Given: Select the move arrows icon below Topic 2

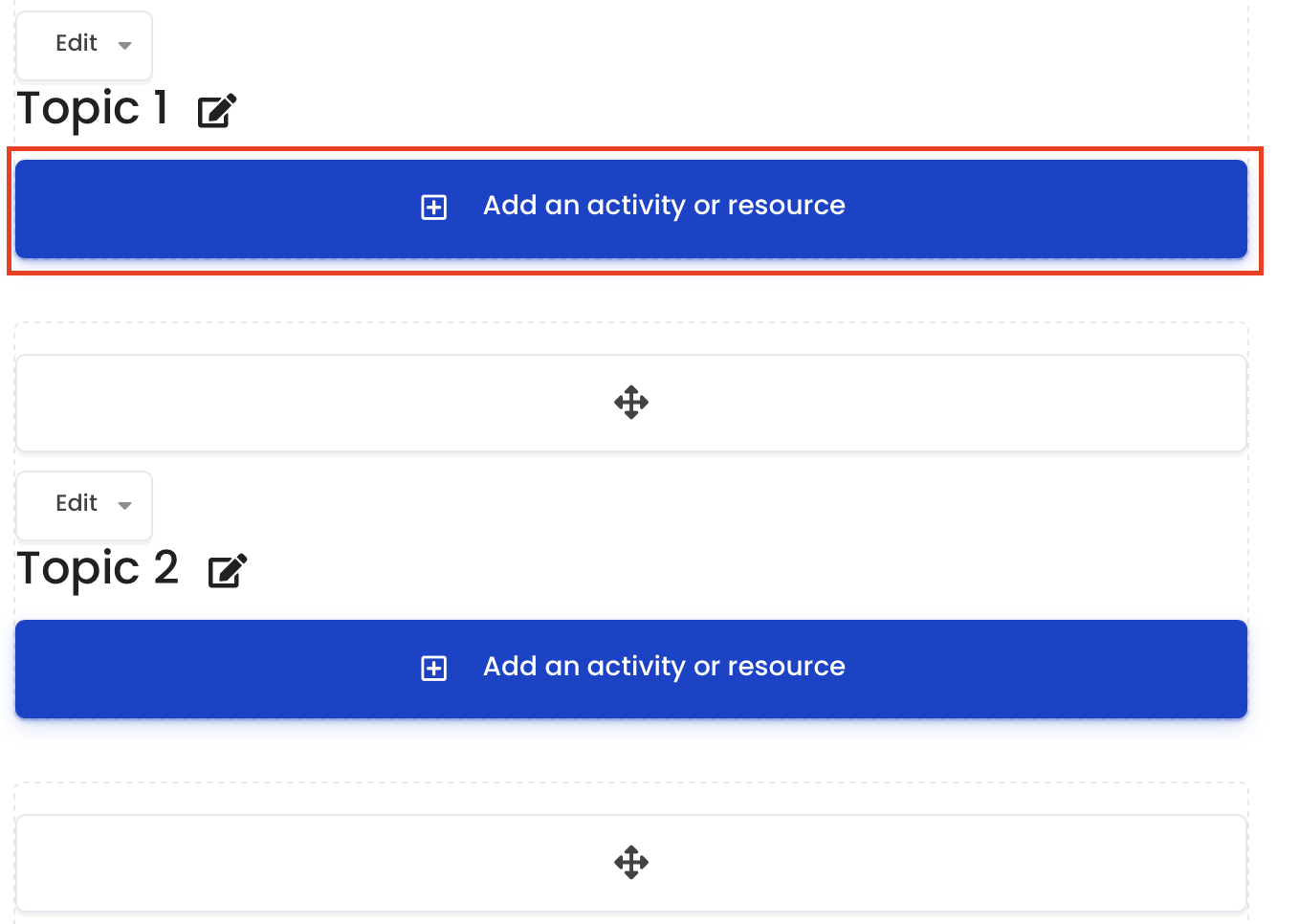Looking at the screenshot, I should point(631,863).
